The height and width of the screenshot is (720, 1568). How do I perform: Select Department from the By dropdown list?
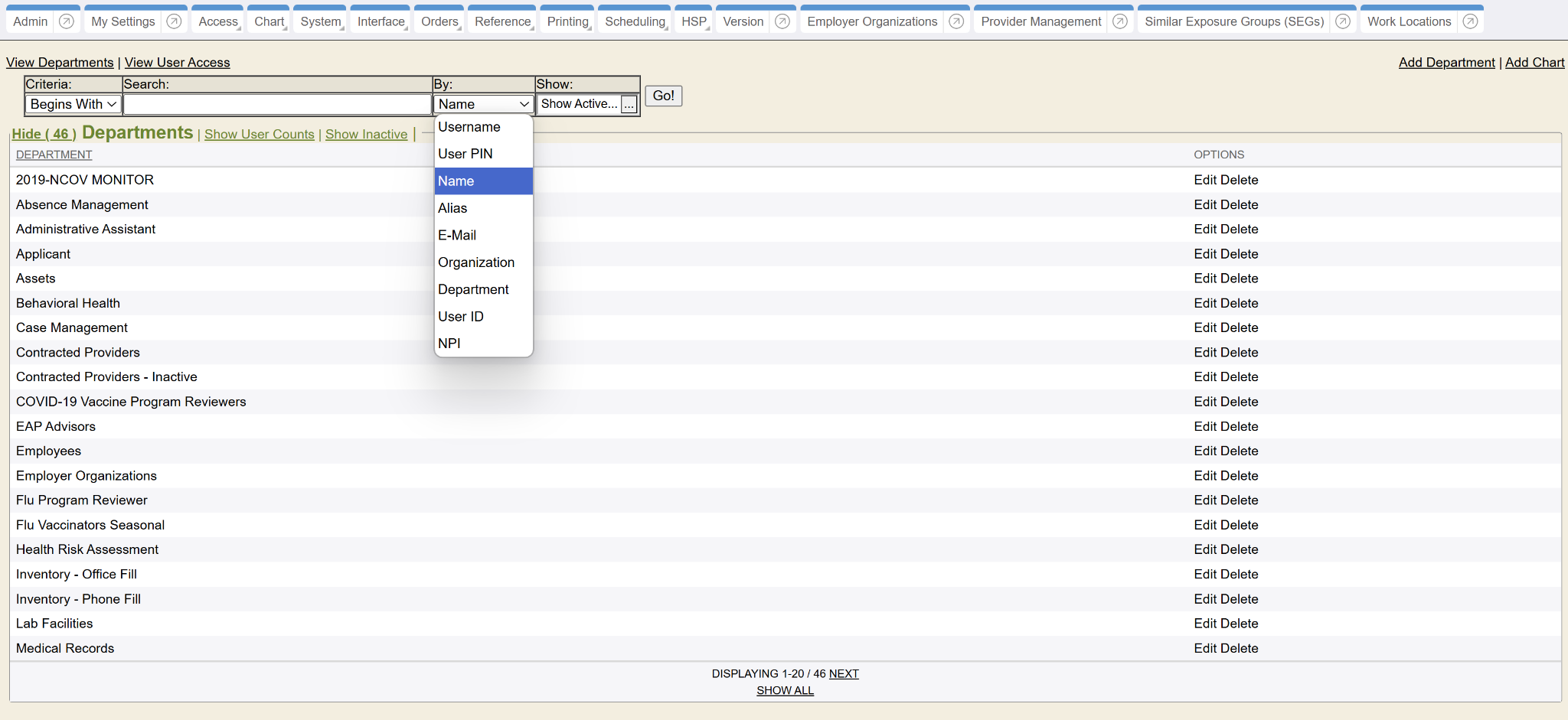pyautogui.click(x=473, y=289)
